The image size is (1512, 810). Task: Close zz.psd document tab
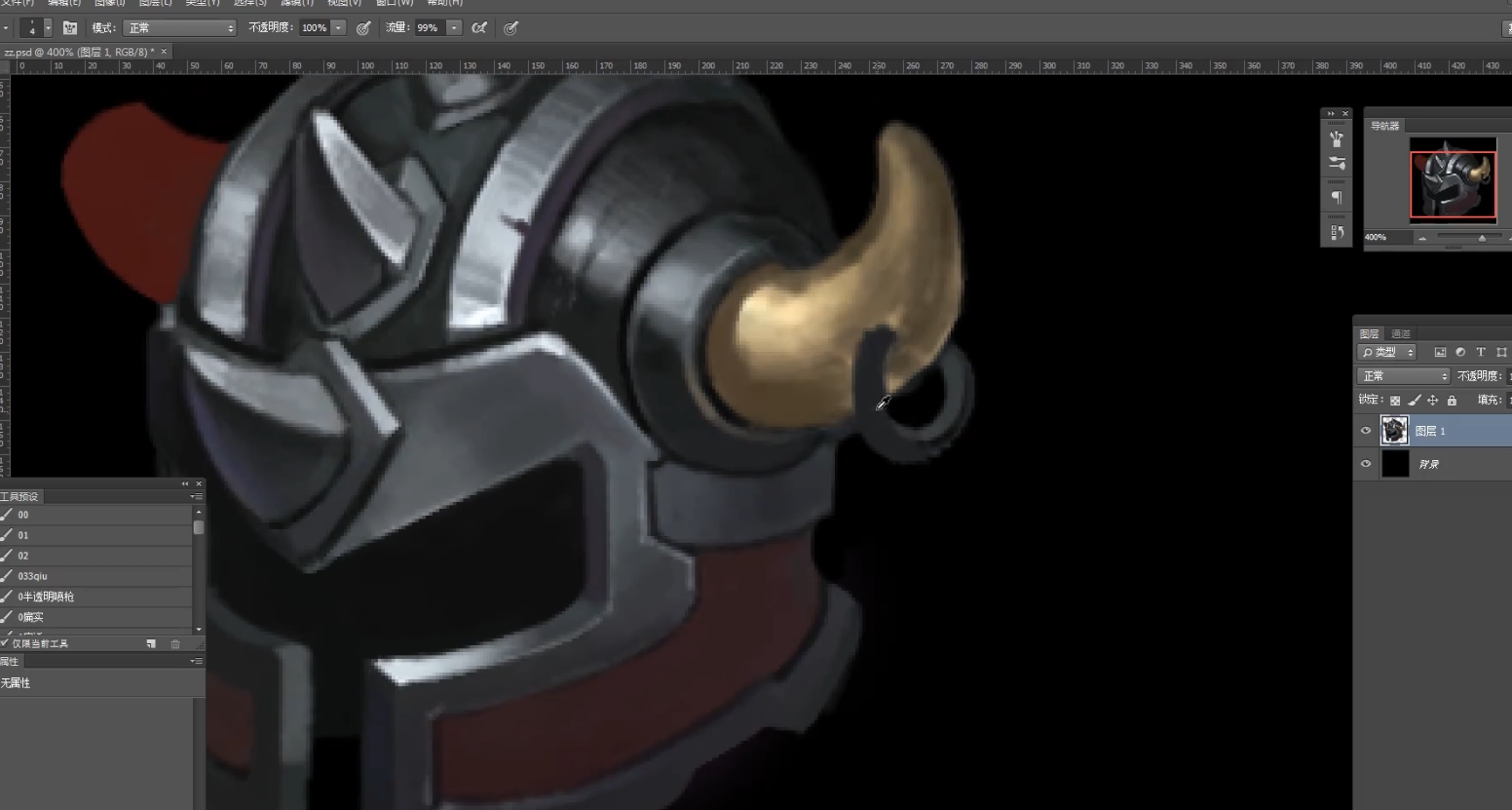point(164,52)
